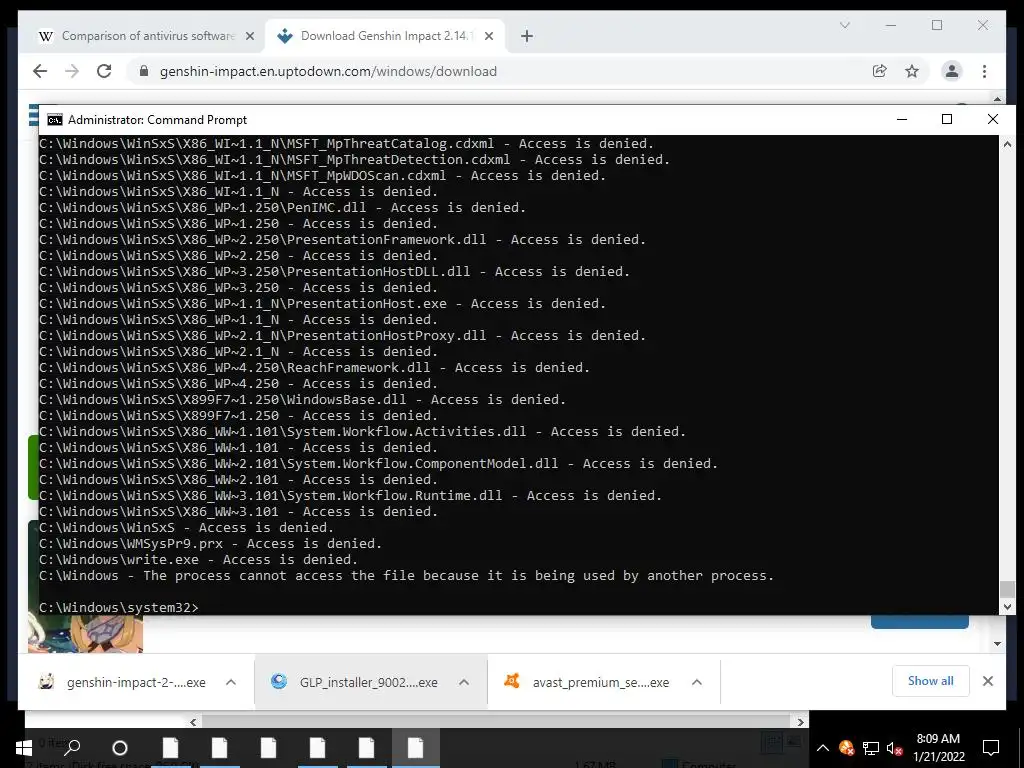Switch to the Comparison of antivirus software tab

148,36
